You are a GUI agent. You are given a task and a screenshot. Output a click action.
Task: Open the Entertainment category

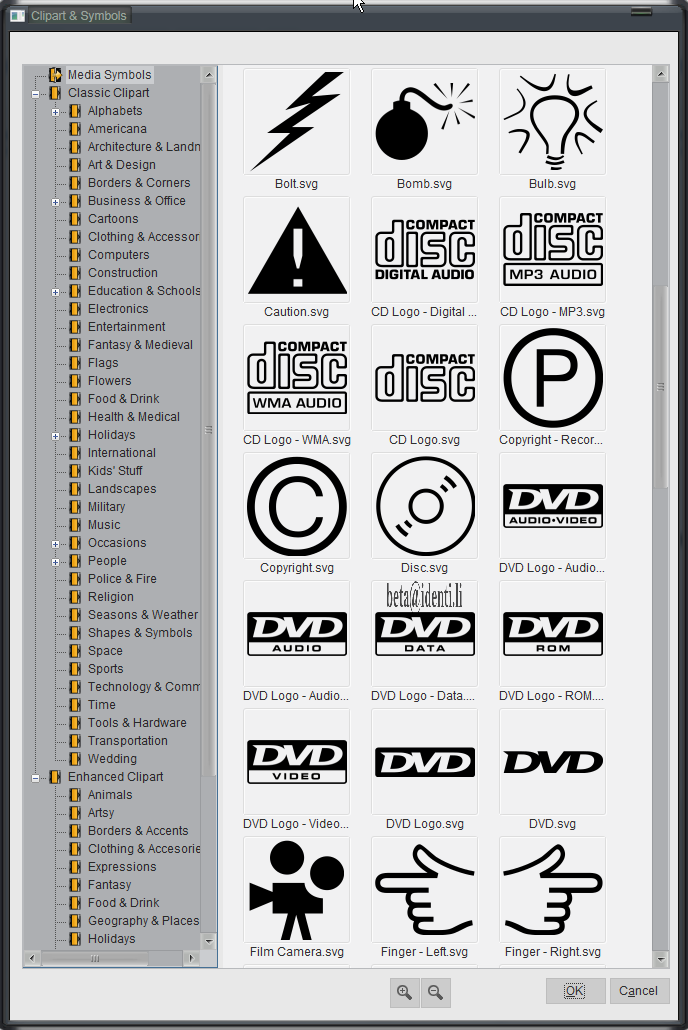coord(126,326)
